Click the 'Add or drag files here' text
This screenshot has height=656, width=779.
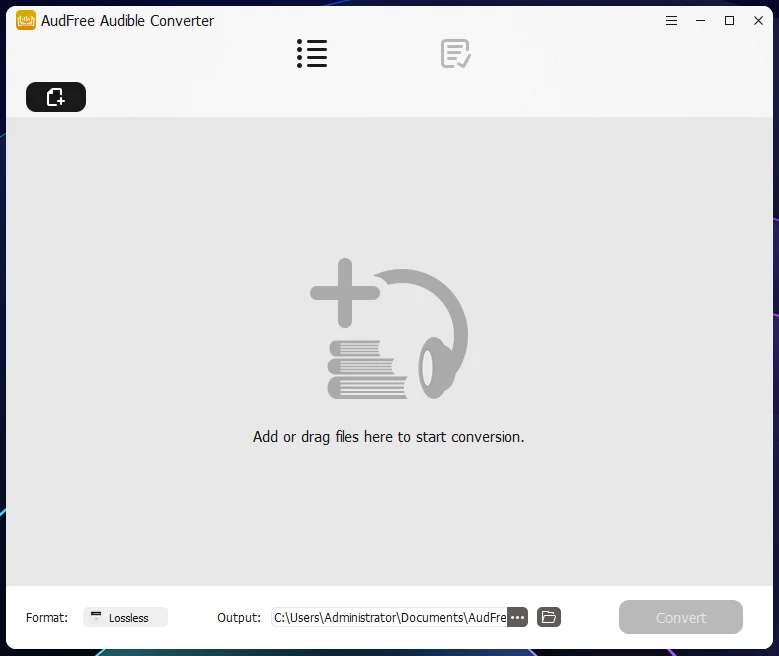(x=389, y=437)
